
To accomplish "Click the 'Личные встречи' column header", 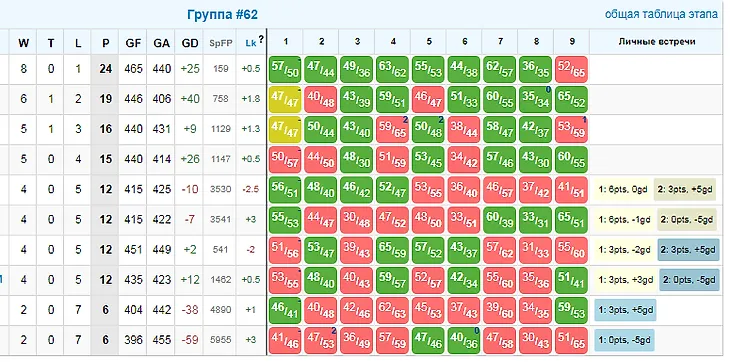I will coord(657,42).
